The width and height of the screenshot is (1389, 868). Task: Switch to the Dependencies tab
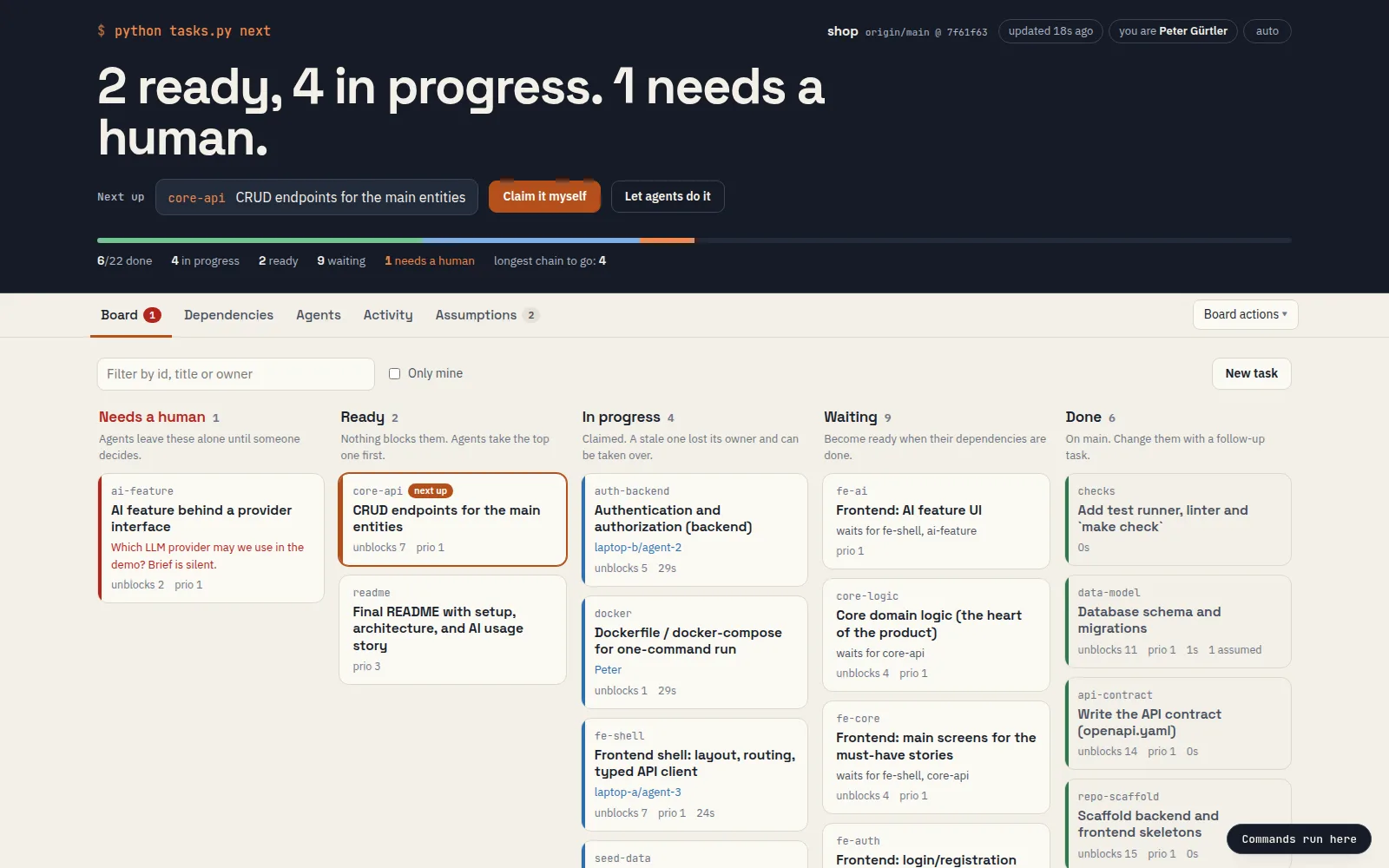[x=228, y=315]
